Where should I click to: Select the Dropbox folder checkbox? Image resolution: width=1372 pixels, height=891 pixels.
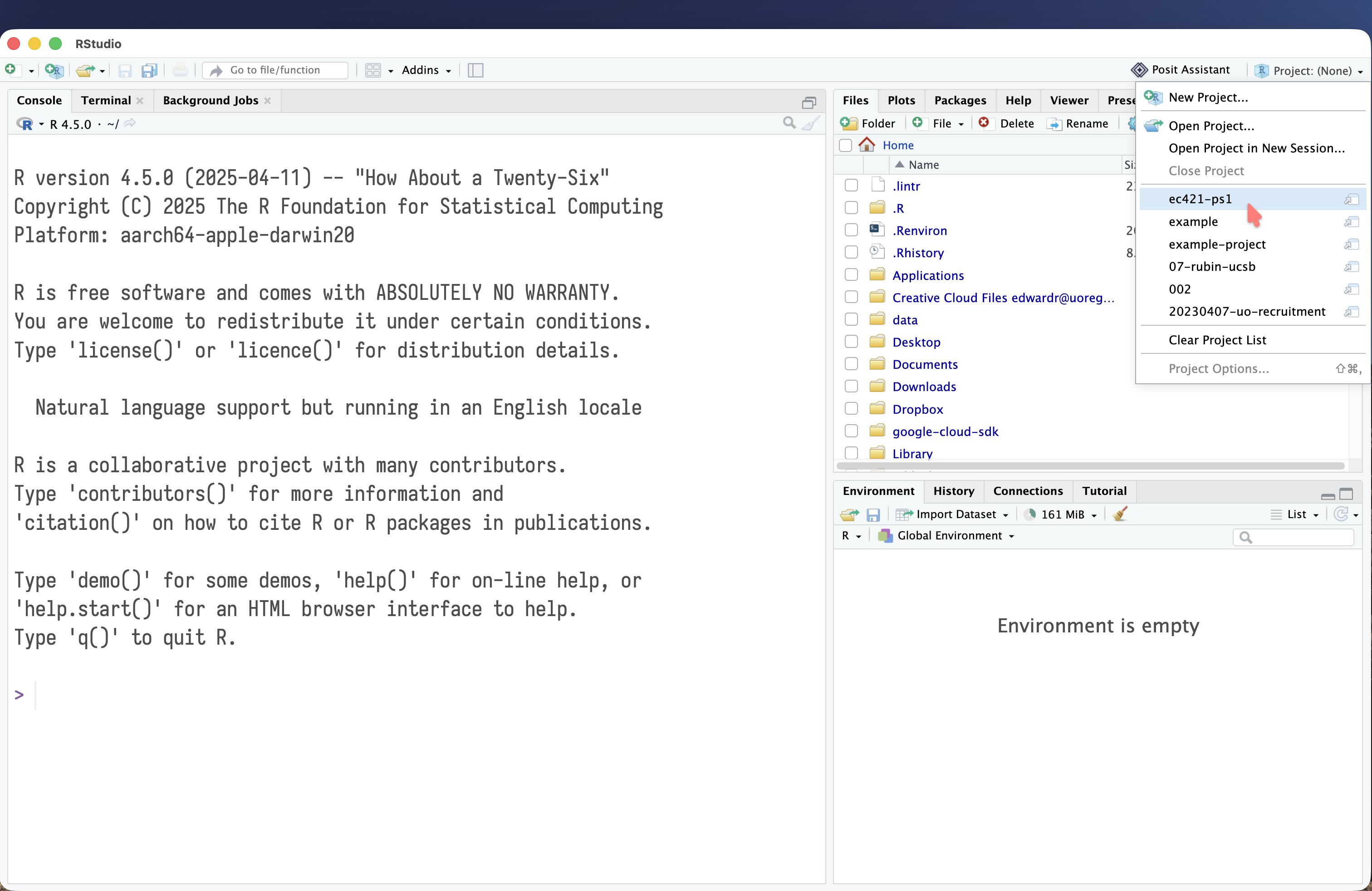click(851, 409)
